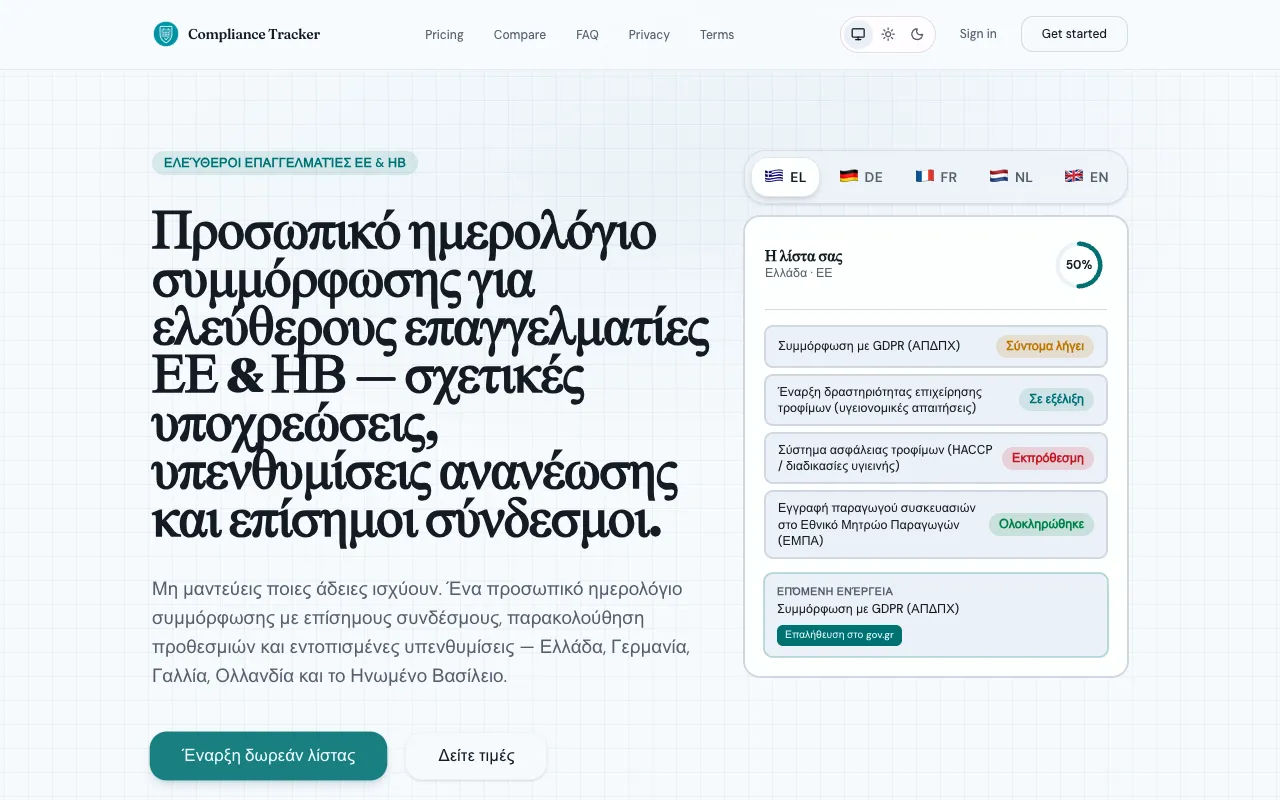The image size is (1280, 800).
Task: Select the DE German language tab
Action: (x=861, y=177)
